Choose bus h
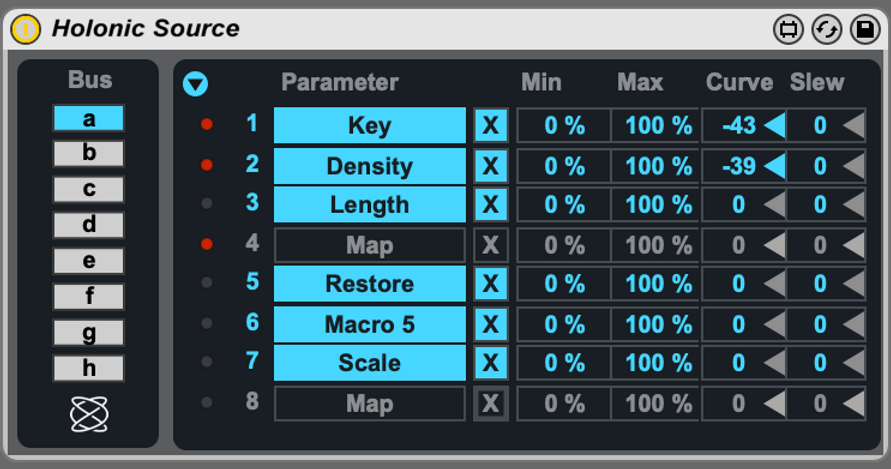The image size is (891, 469). (89, 368)
